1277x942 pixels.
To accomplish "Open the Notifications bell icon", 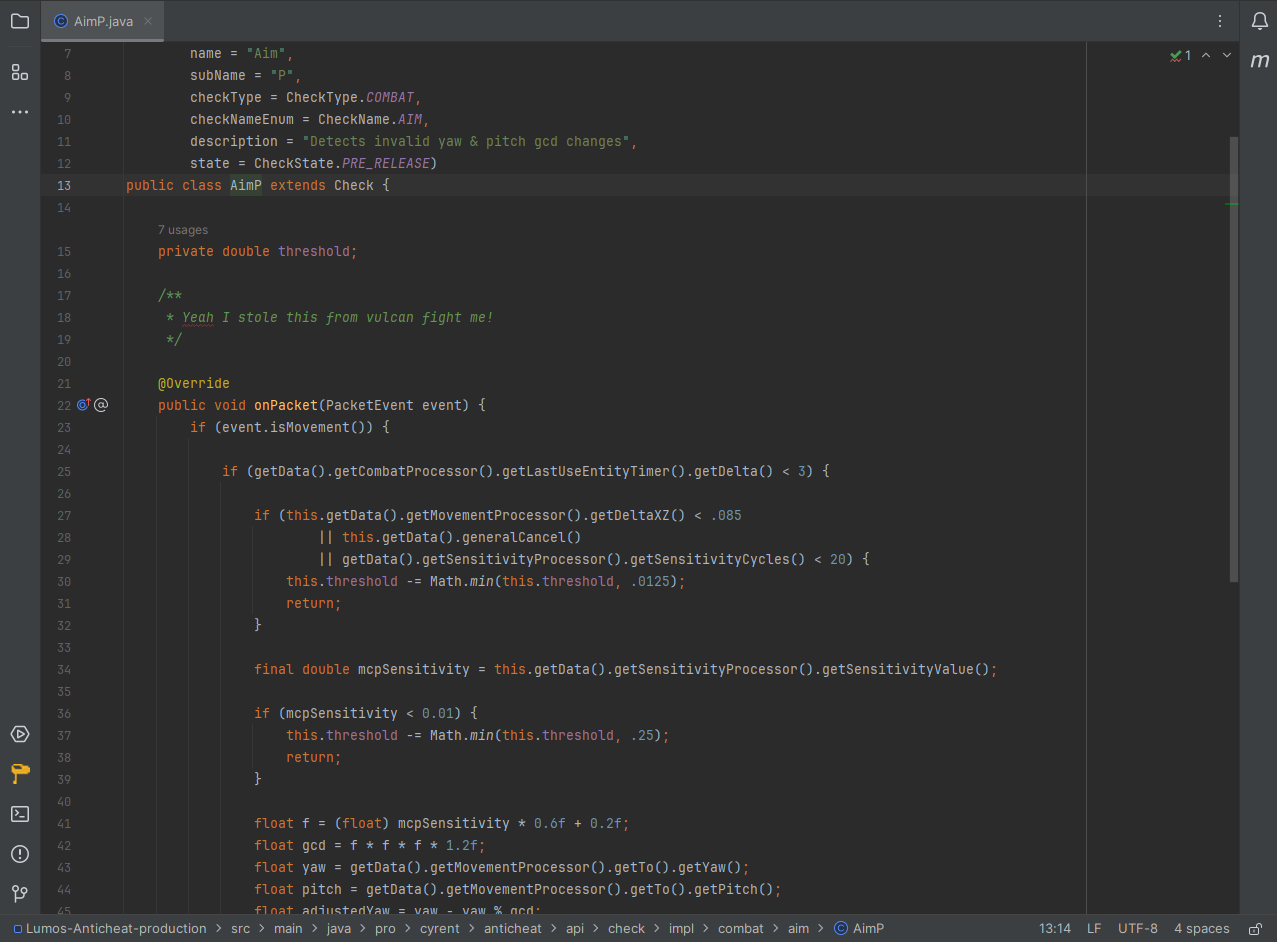I will point(1259,21).
